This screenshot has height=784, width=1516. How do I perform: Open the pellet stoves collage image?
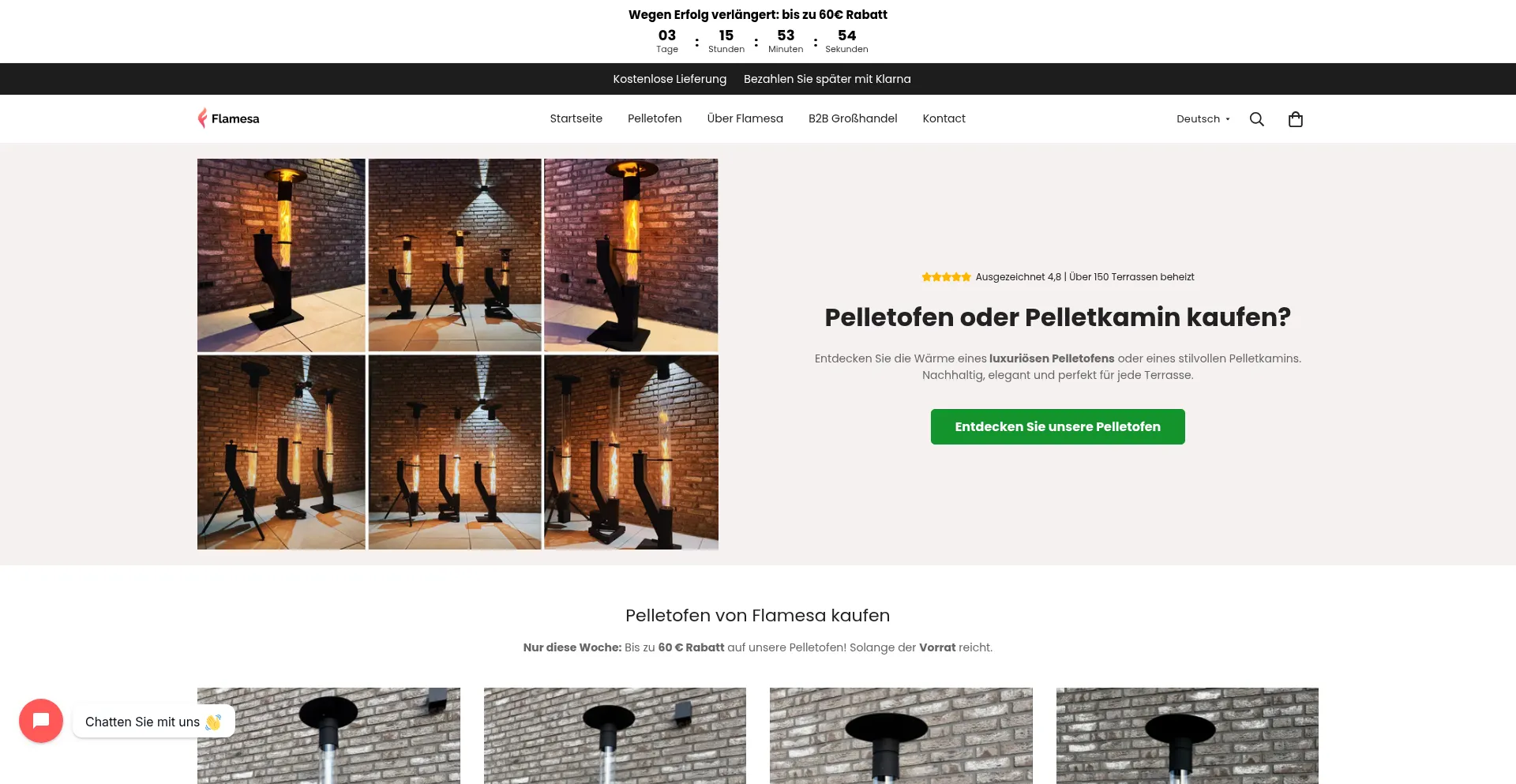tap(458, 354)
